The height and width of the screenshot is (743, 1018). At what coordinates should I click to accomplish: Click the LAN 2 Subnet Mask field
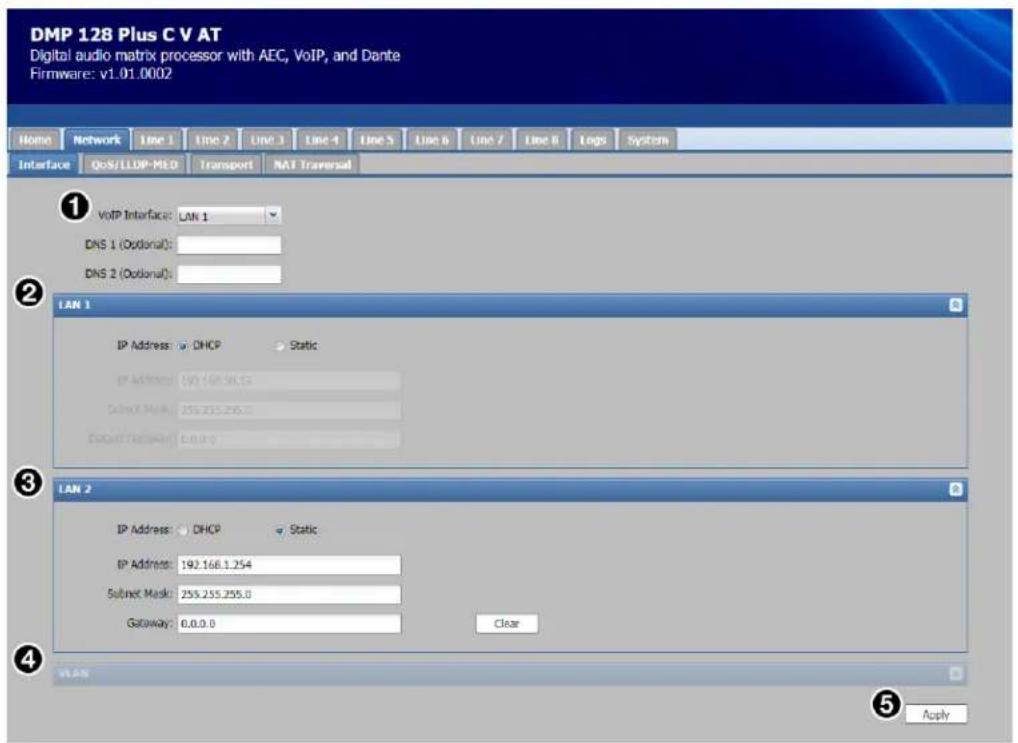tap(289, 594)
